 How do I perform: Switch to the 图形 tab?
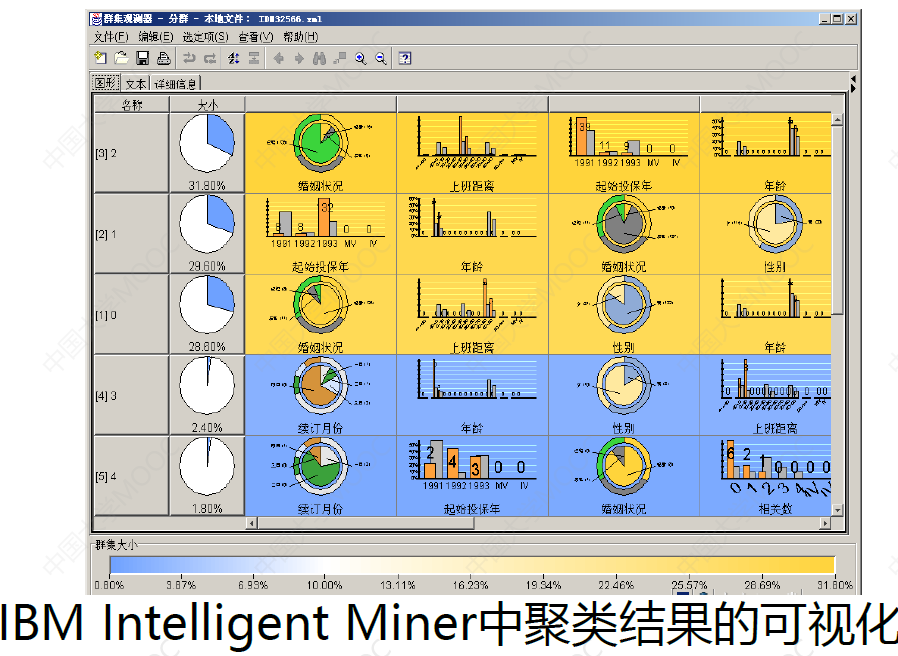click(105, 83)
